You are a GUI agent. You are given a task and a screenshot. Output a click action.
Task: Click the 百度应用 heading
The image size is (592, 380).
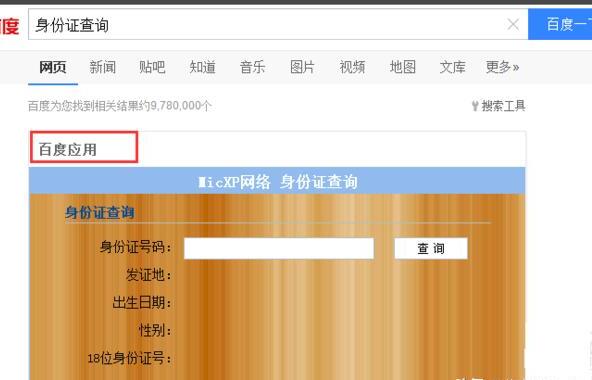point(68,150)
